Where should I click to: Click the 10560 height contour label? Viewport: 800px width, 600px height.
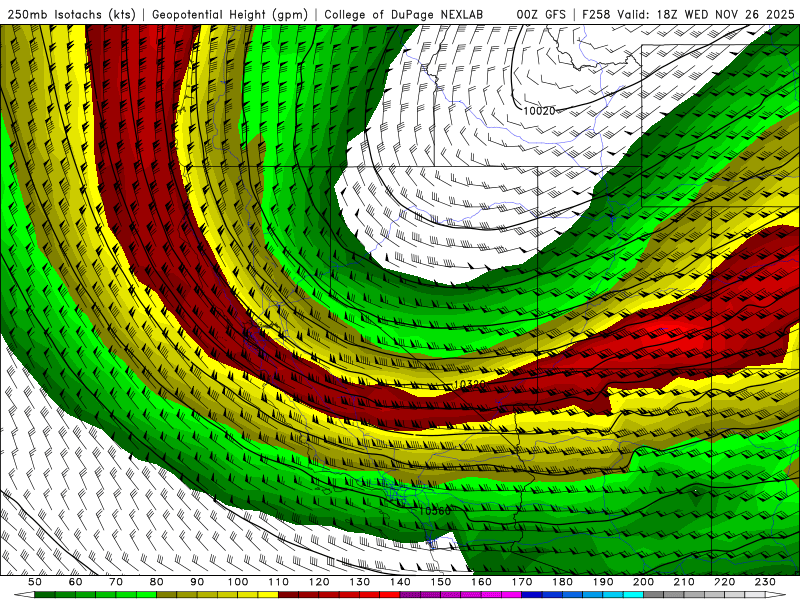coord(435,511)
